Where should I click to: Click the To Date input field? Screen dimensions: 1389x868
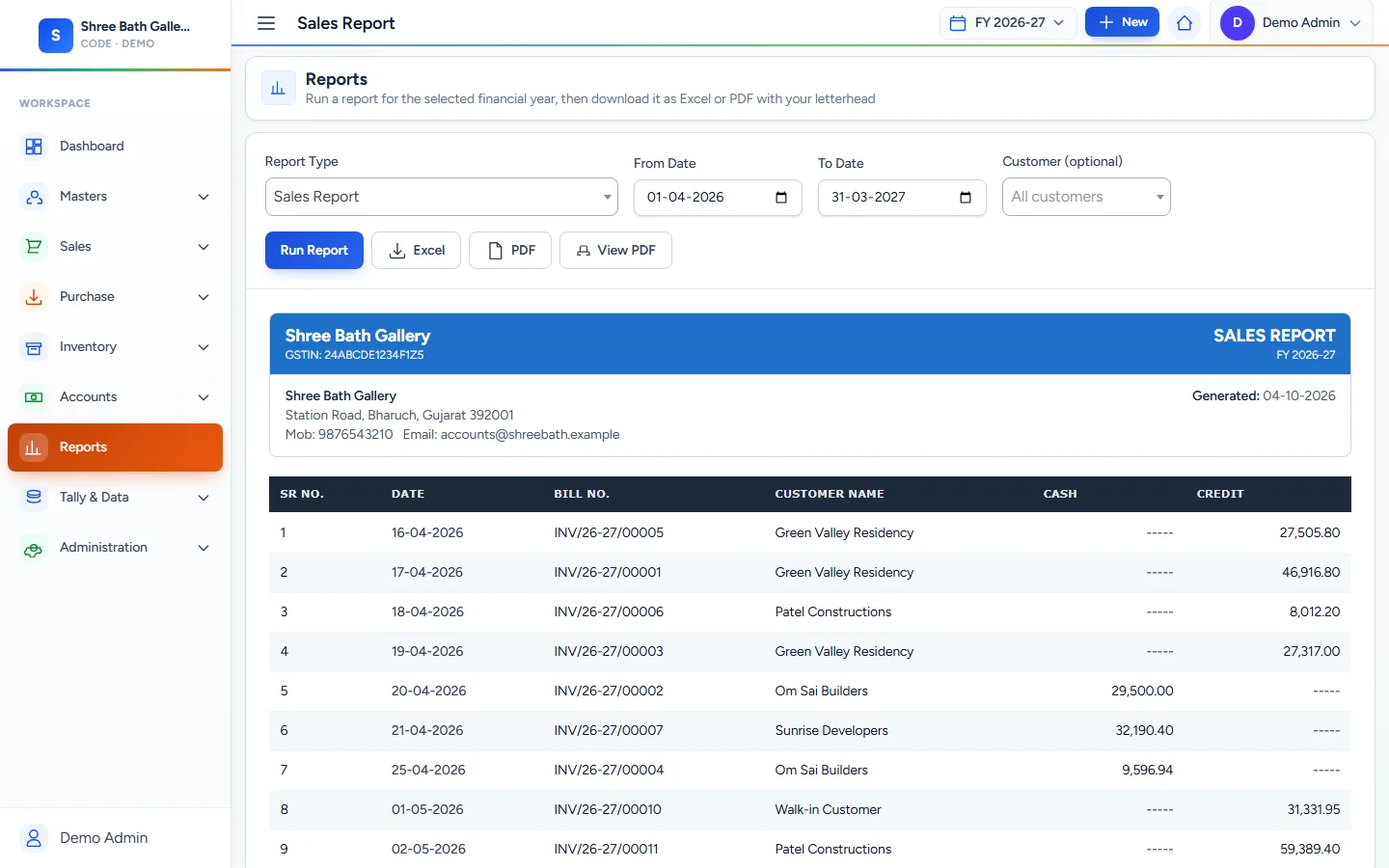coord(902,198)
